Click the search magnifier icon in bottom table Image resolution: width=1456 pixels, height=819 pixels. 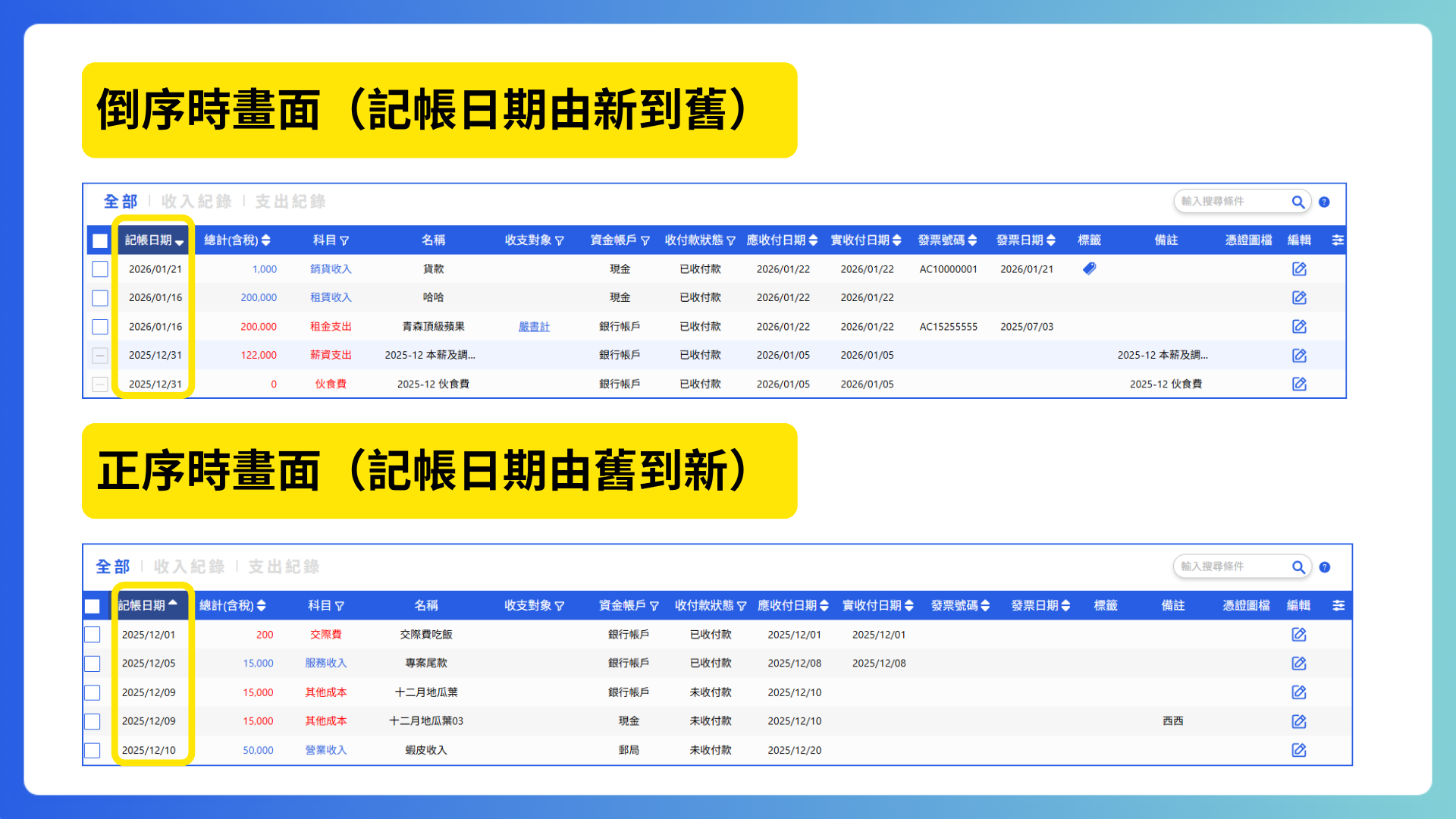tap(1298, 567)
